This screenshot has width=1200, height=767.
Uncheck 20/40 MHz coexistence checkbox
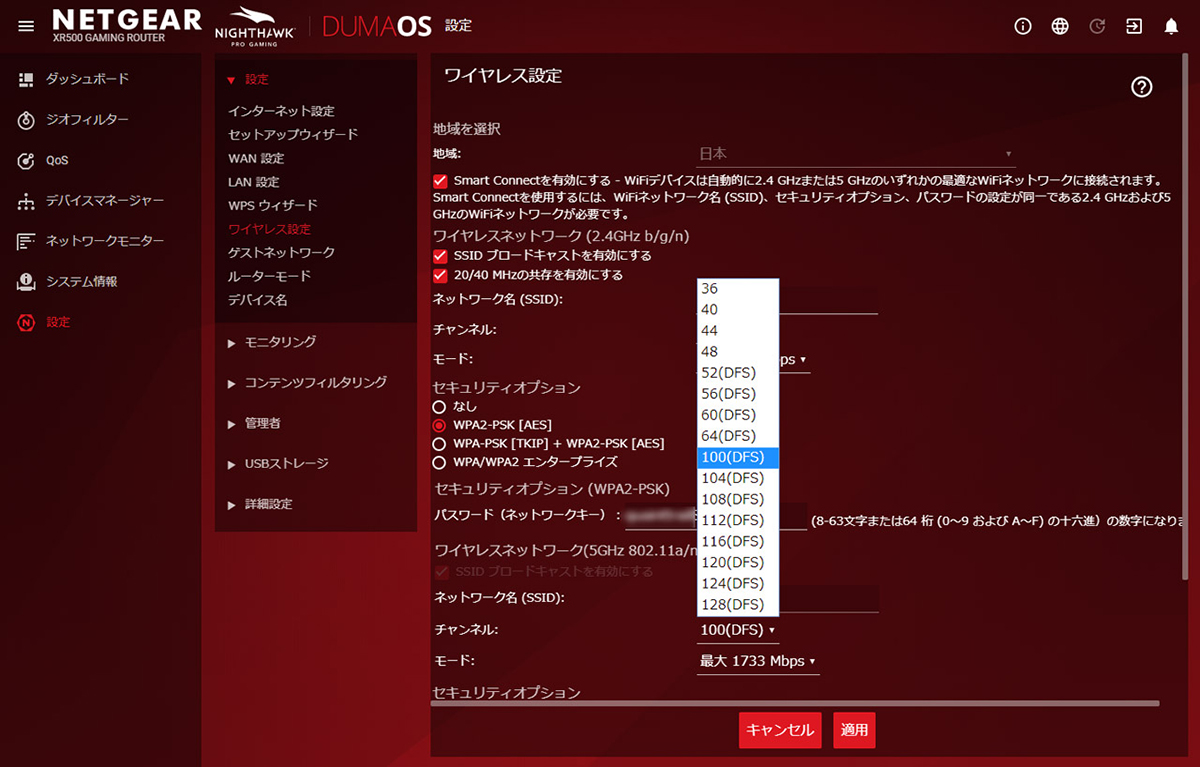click(x=440, y=275)
